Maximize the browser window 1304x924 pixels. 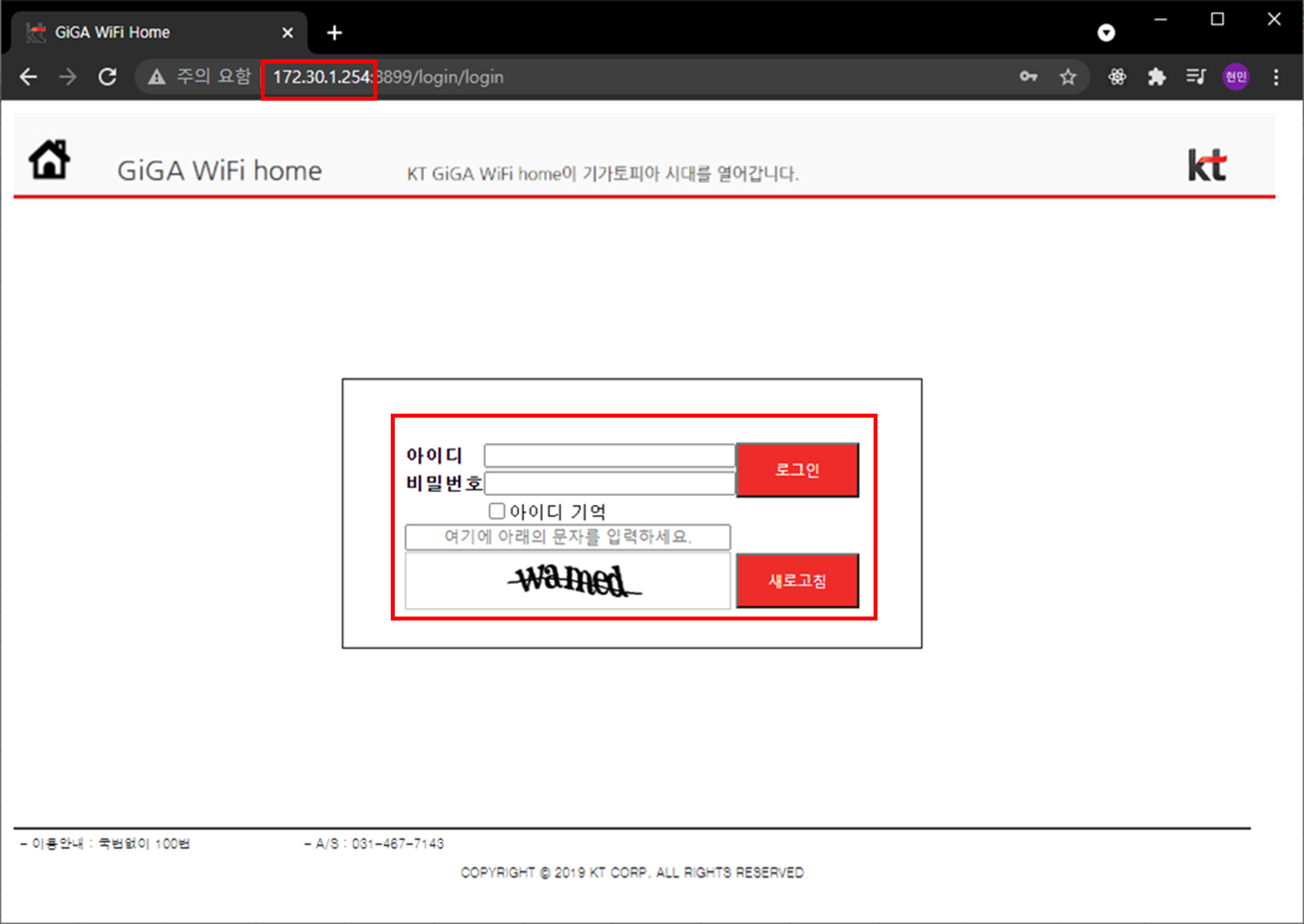1218,19
